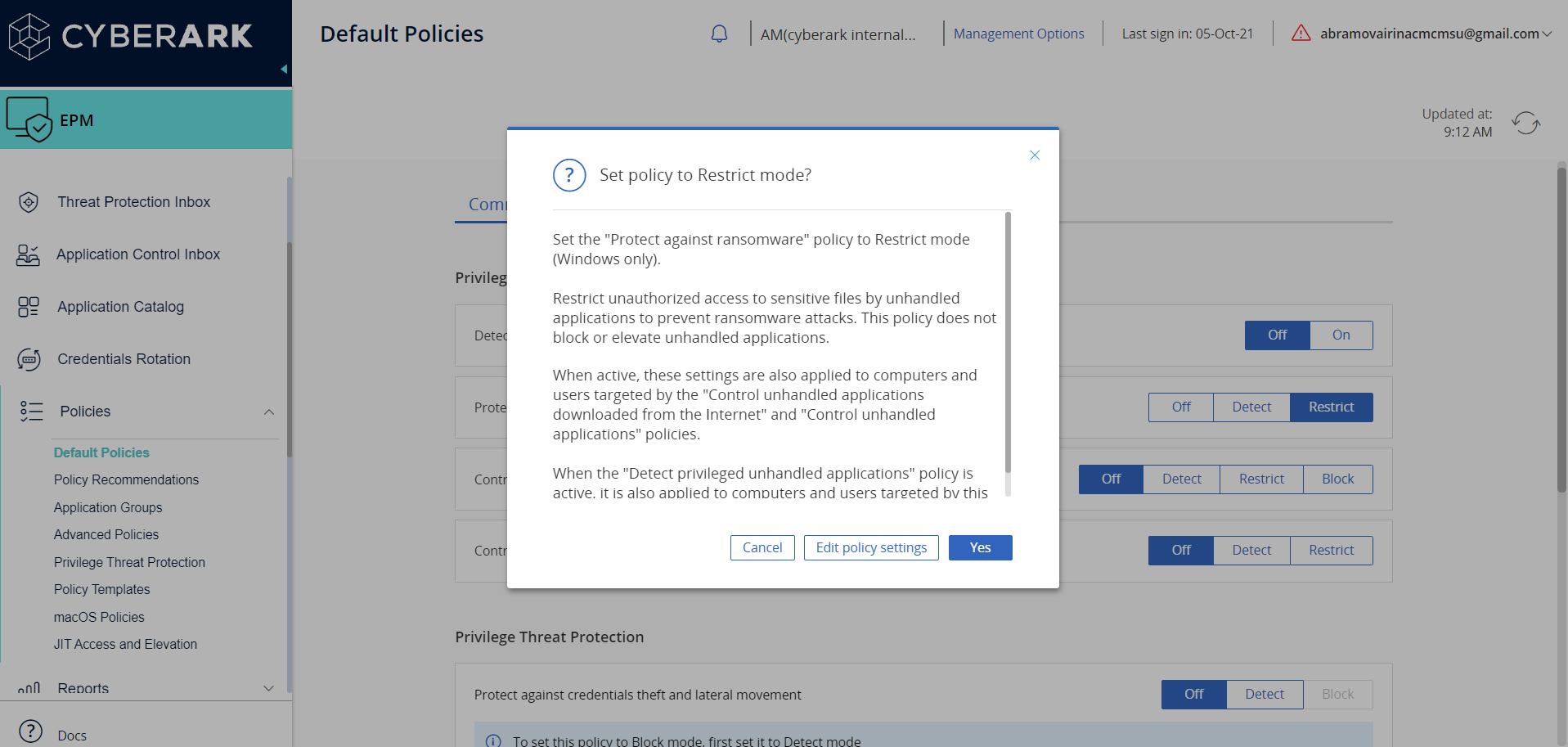Viewport: 1568px width, 747px height.
Task: Open the user account email dropdown
Action: pos(1546,34)
